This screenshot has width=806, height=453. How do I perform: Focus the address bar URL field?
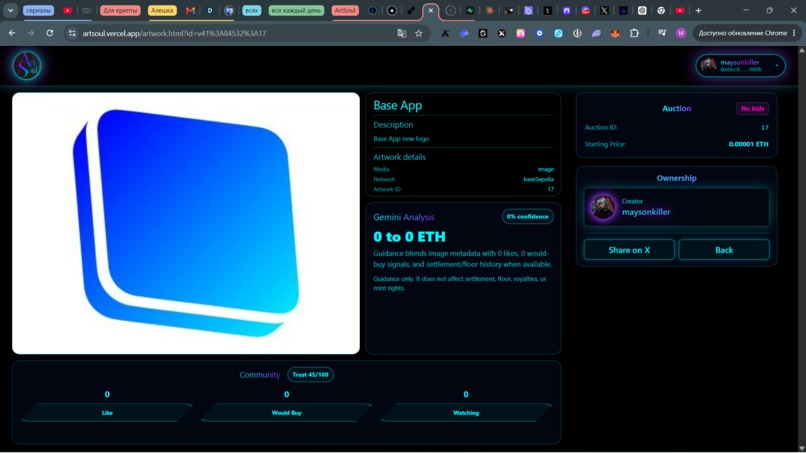click(236, 33)
